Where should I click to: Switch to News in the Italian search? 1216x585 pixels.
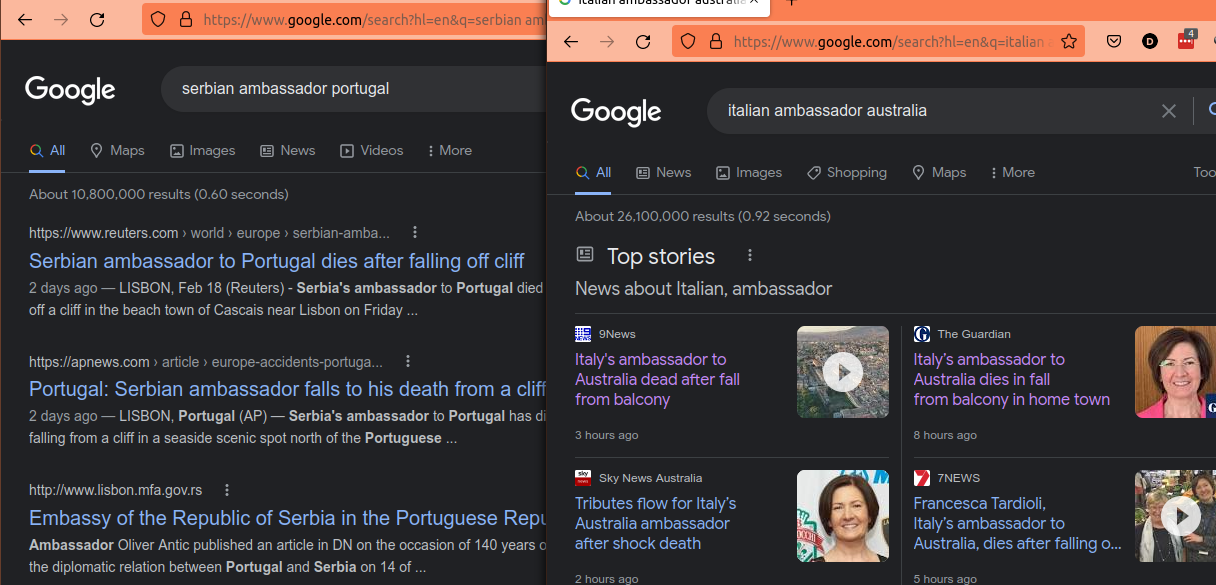pyautogui.click(x=664, y=172)
